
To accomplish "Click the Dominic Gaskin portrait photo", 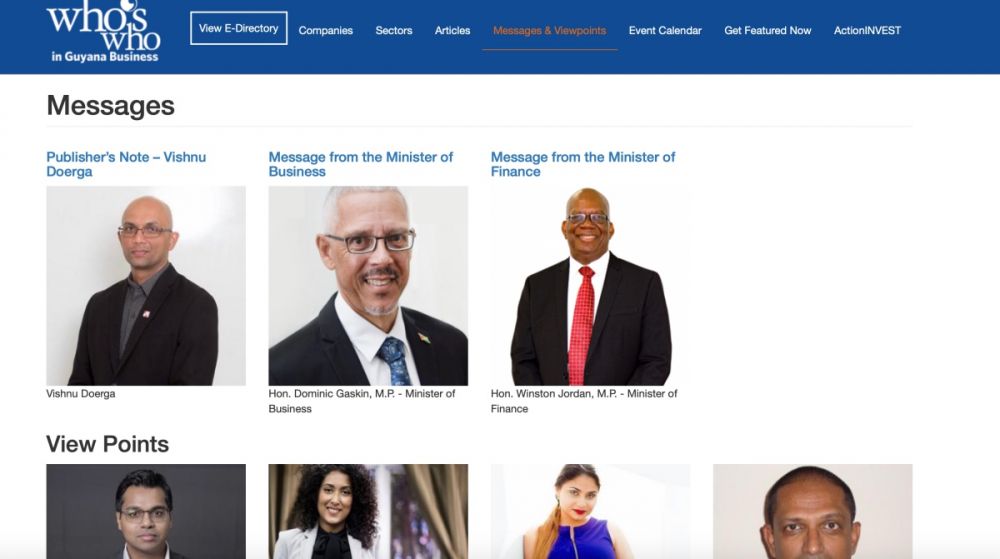I will 368,286.
